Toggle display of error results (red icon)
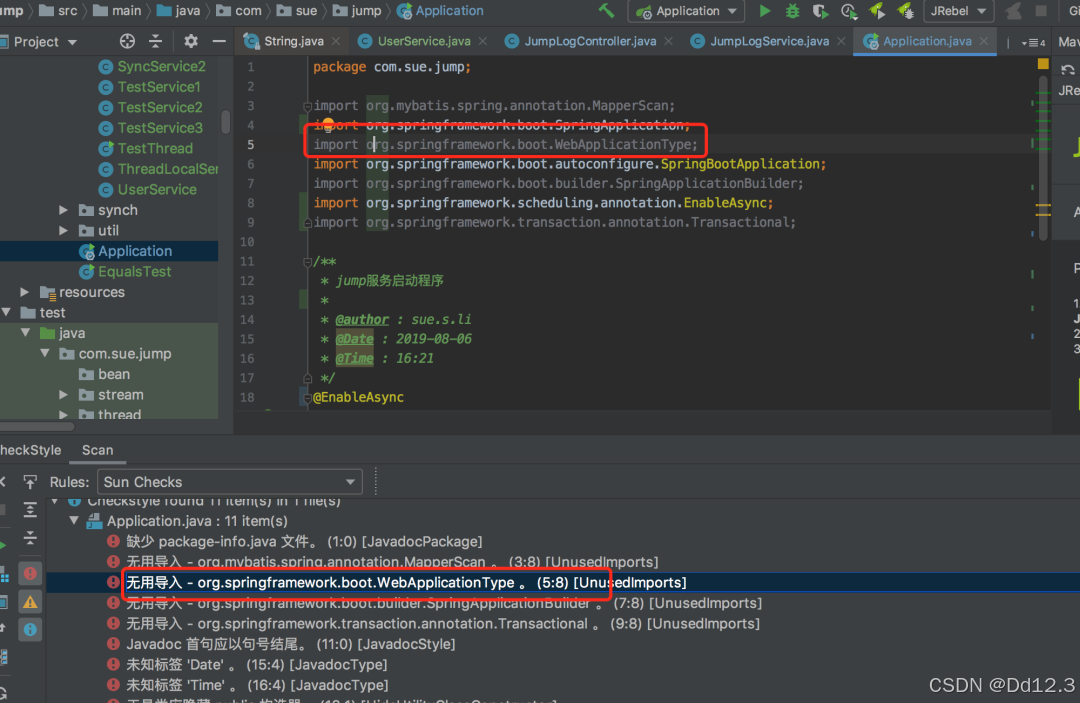 point(30,573)
